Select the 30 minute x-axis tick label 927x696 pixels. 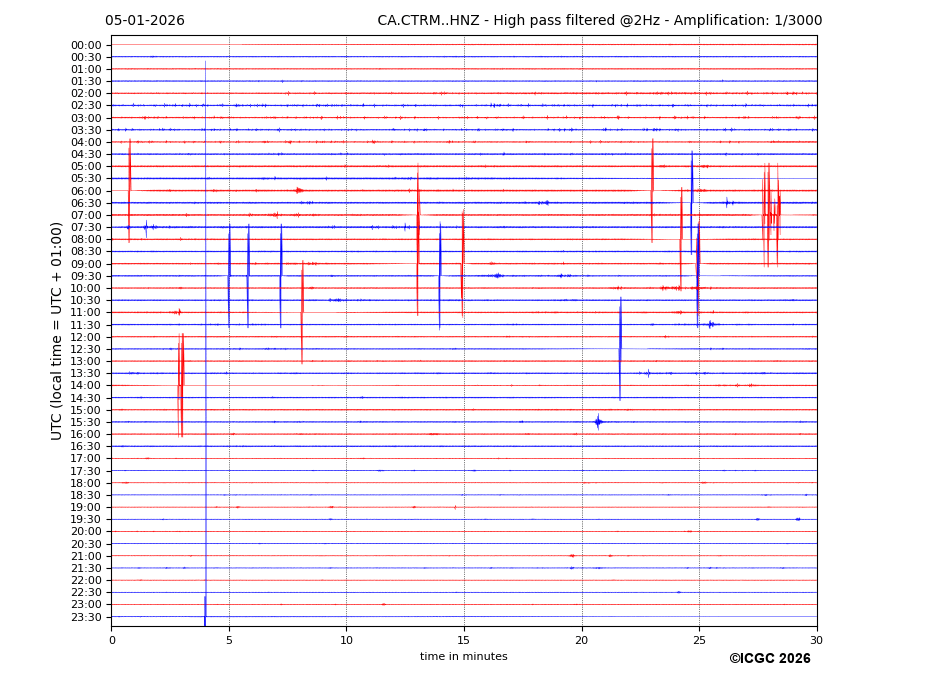point(816,640)
